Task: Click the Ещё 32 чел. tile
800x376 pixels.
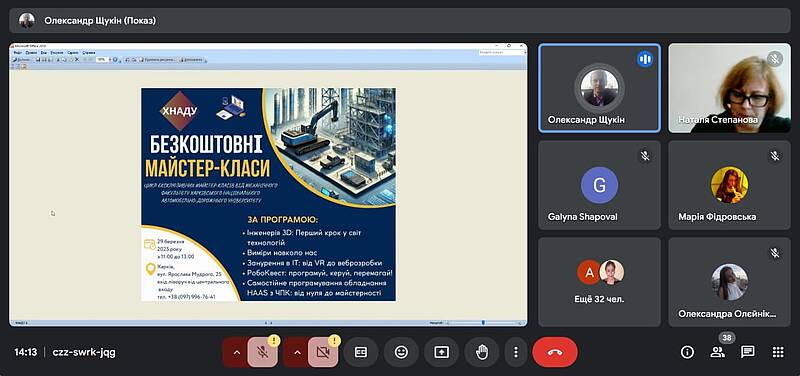Action: click(x=599, y=282)
